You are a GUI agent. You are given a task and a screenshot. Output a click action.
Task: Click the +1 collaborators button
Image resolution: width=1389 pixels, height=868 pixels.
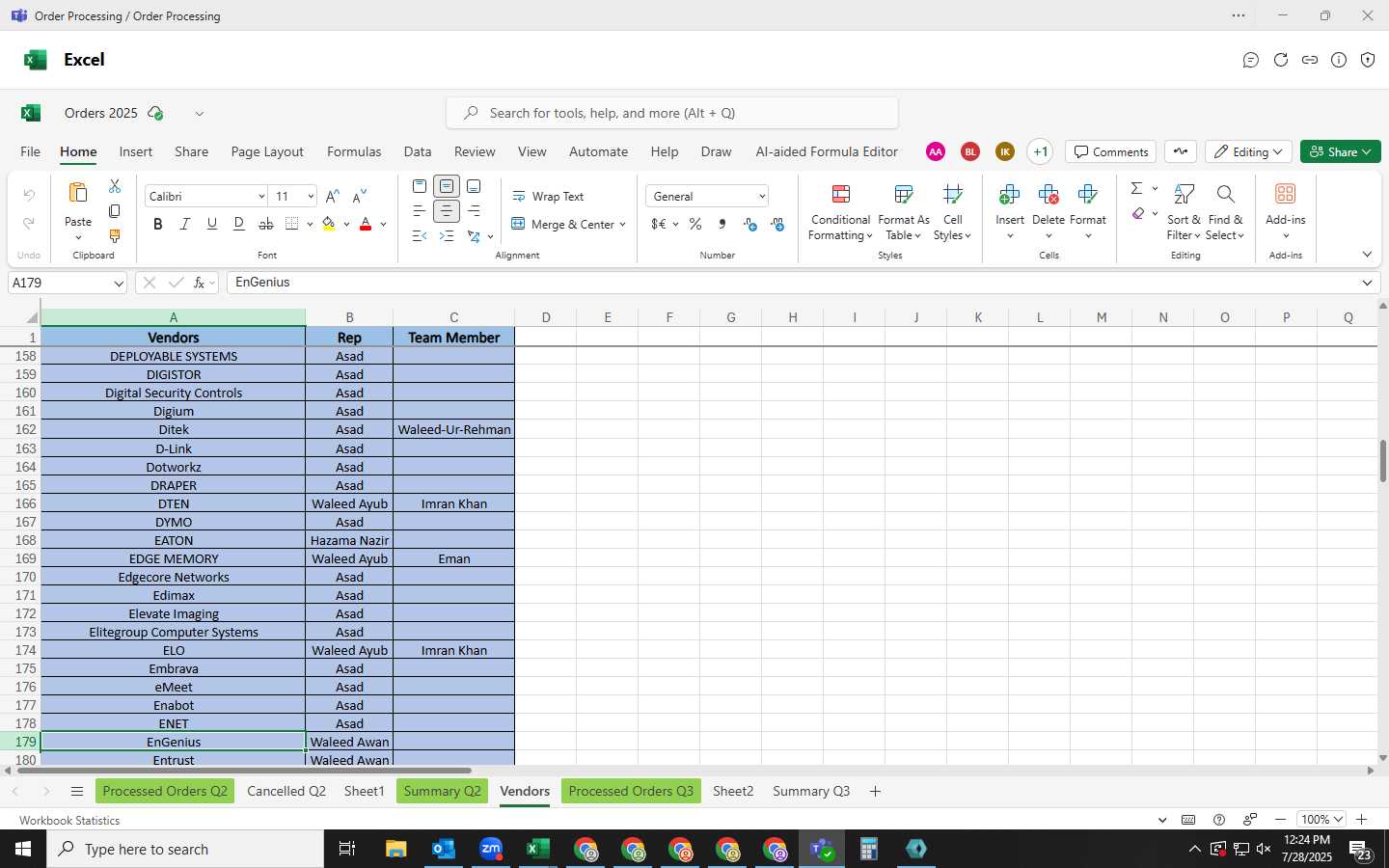[1040, 151]
